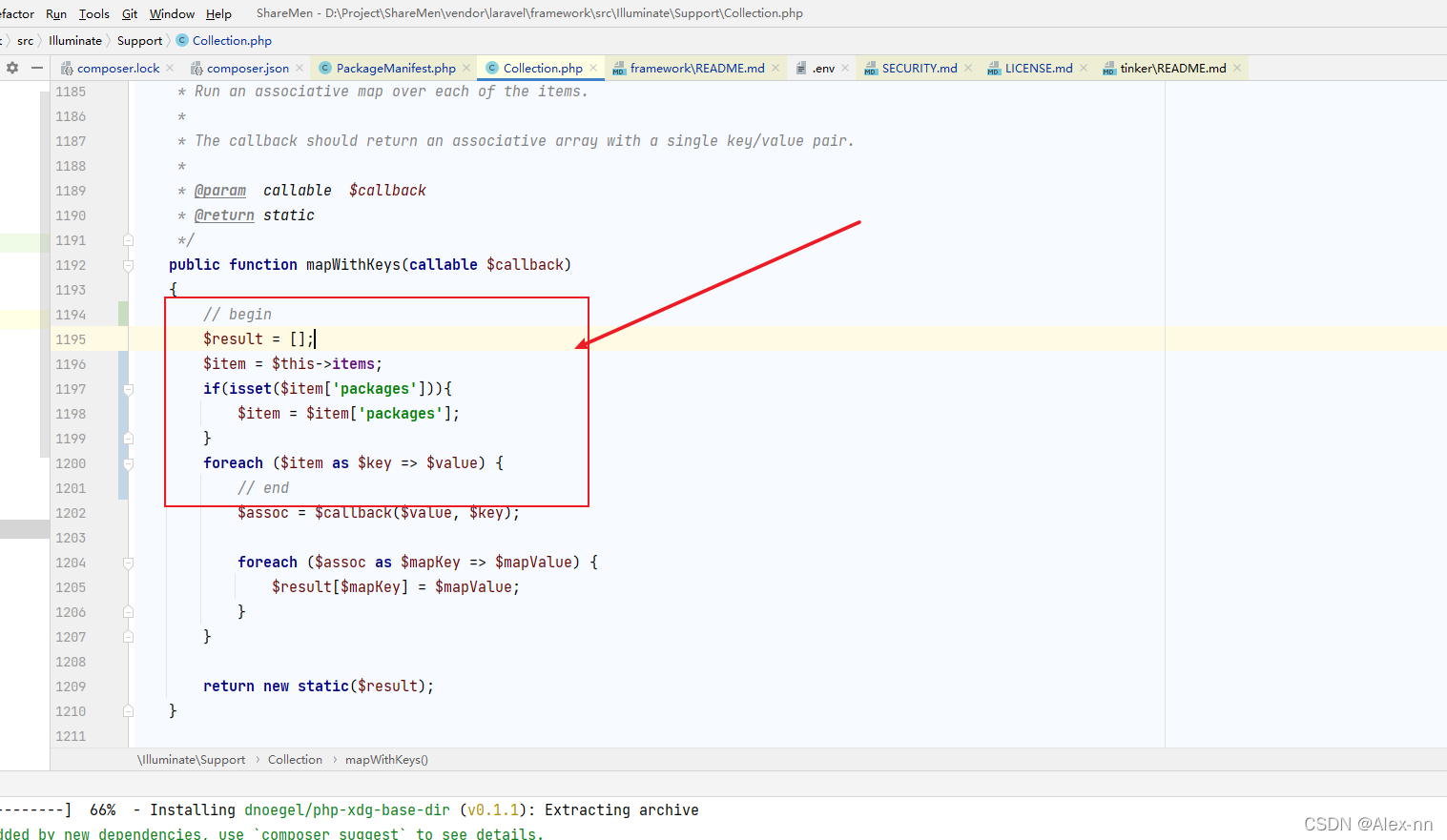Toggle the fold end marker at line 1207

pos(128,637)
